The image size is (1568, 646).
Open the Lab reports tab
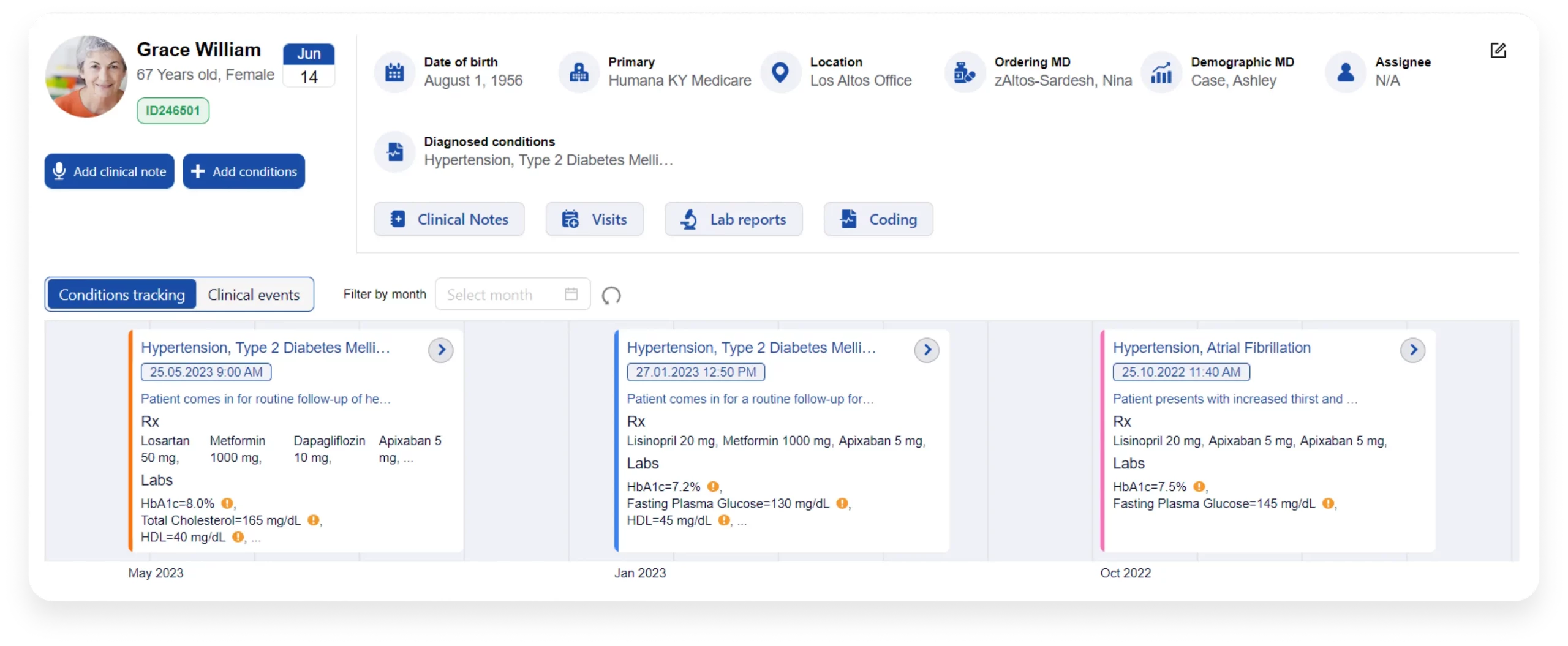[733, 219]
